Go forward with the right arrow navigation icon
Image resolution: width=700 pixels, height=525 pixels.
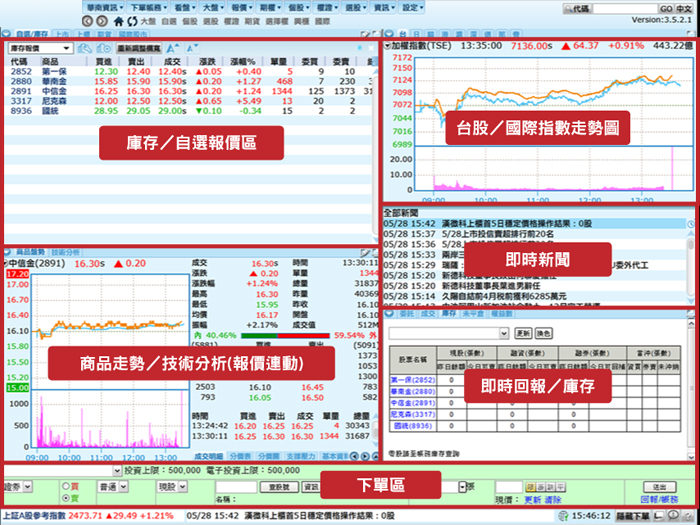click(102, 21)
